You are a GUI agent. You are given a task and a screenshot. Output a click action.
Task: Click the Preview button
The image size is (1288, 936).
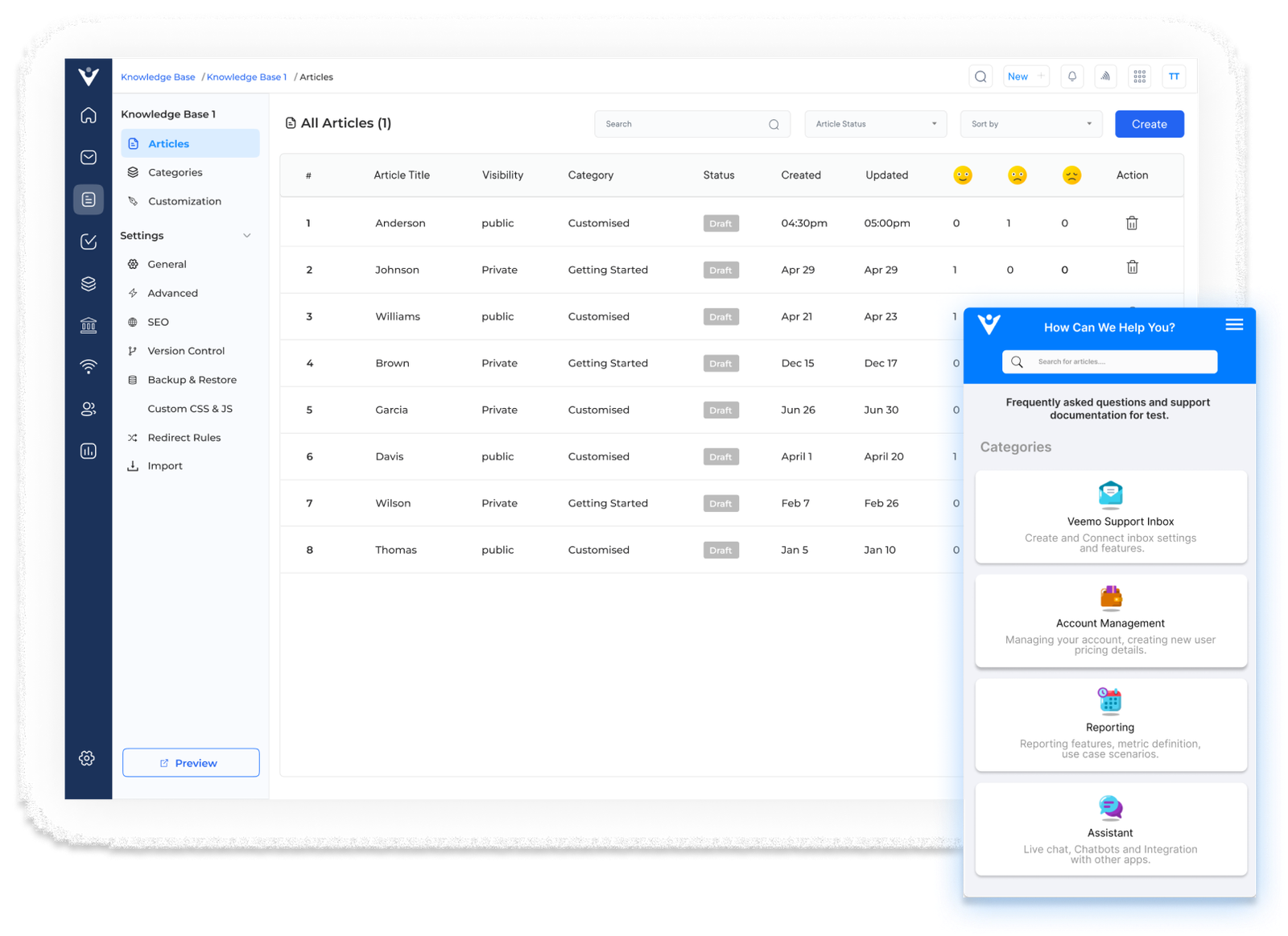tap(190, 762)
